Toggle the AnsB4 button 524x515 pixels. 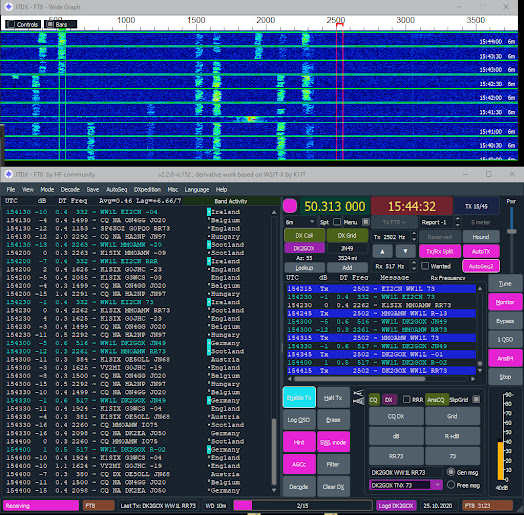[x=505, y=358]
